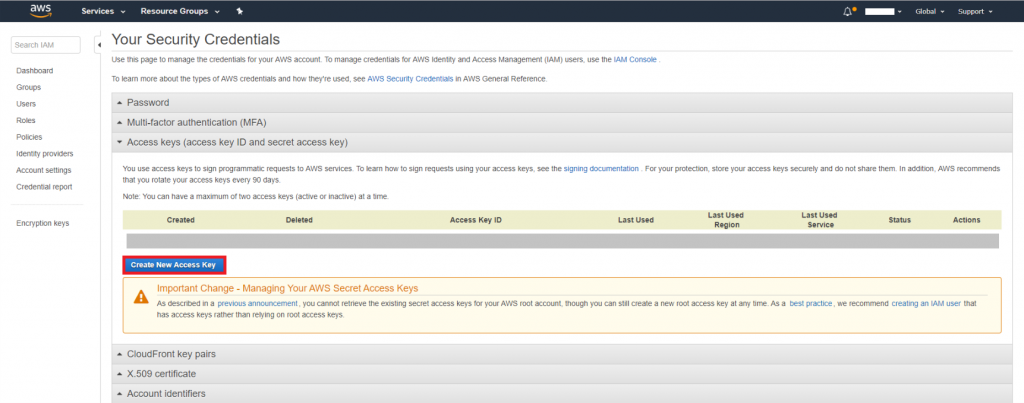Screen dimensions: 1024x403
Task: Click the Created column header
Action: pyautogui.click(x=180, y=220)
